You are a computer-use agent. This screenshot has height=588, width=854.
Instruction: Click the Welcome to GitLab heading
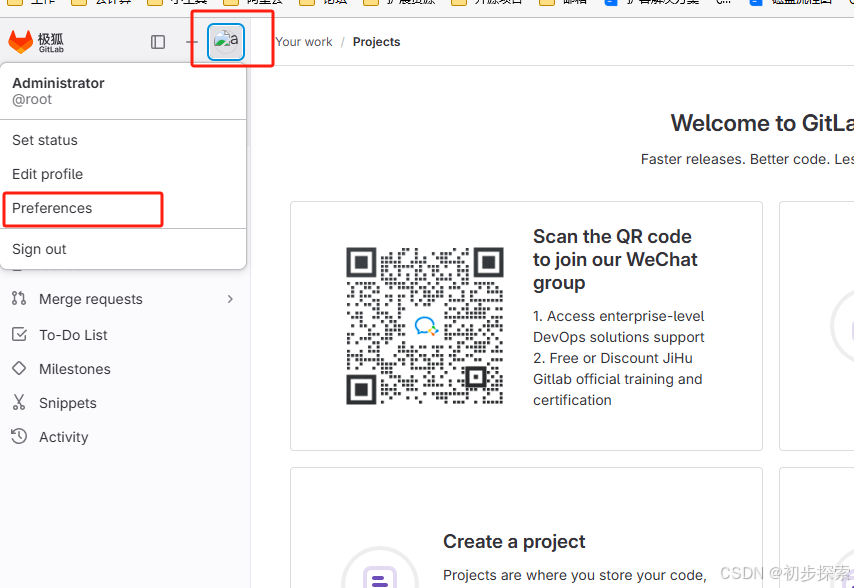(x=762, y=123)
